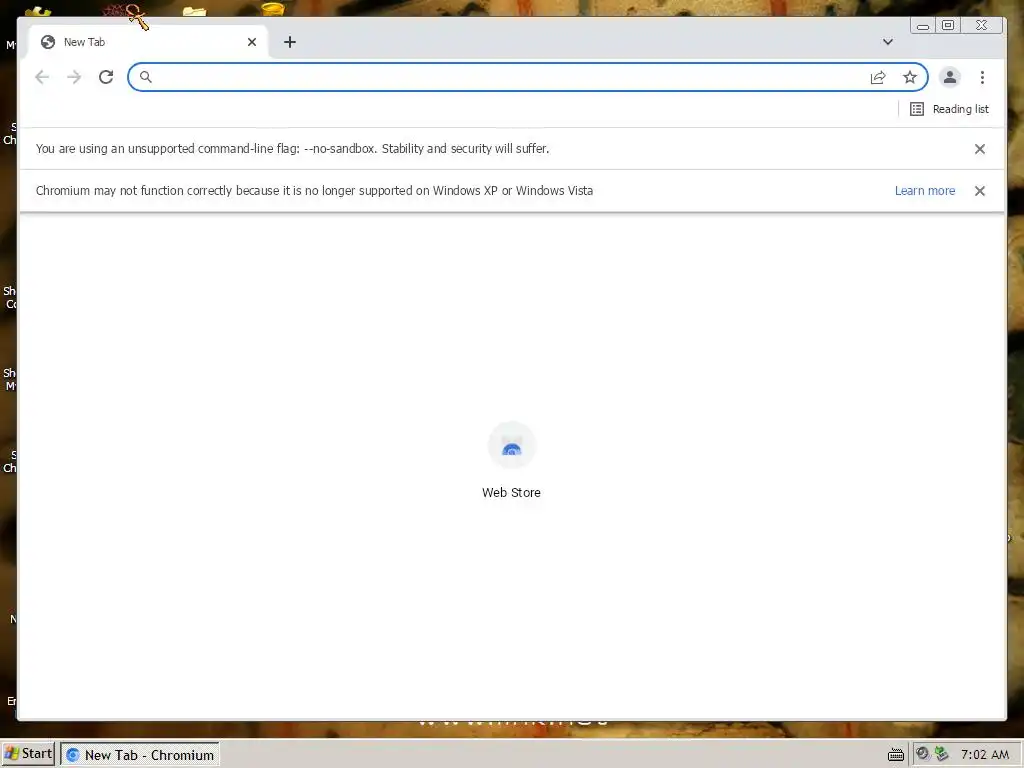
Task: Select the New Tab tab
Action: coord(148,42)
